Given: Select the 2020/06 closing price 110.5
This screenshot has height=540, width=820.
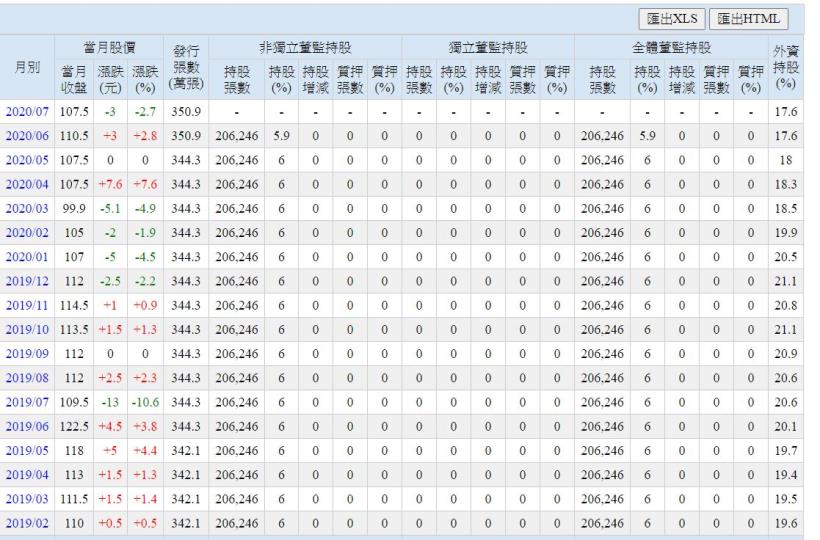Looking at the screenshot, I should point(74,136).
